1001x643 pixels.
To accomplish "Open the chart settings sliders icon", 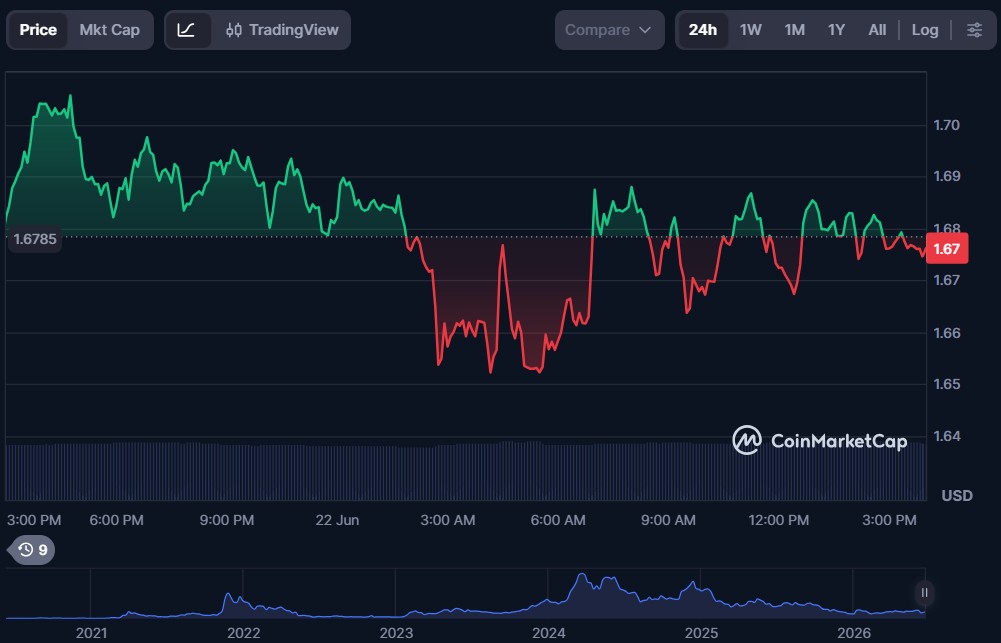I will coord(974,30).
